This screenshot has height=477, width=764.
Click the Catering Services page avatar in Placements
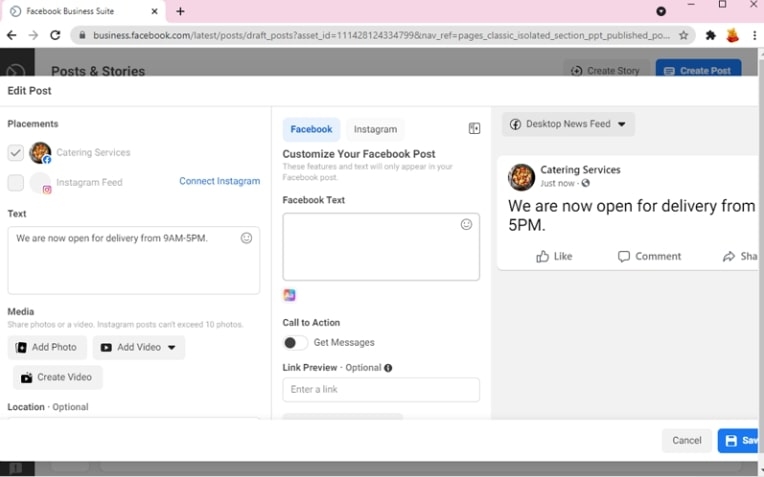click(x=40, y=153)
